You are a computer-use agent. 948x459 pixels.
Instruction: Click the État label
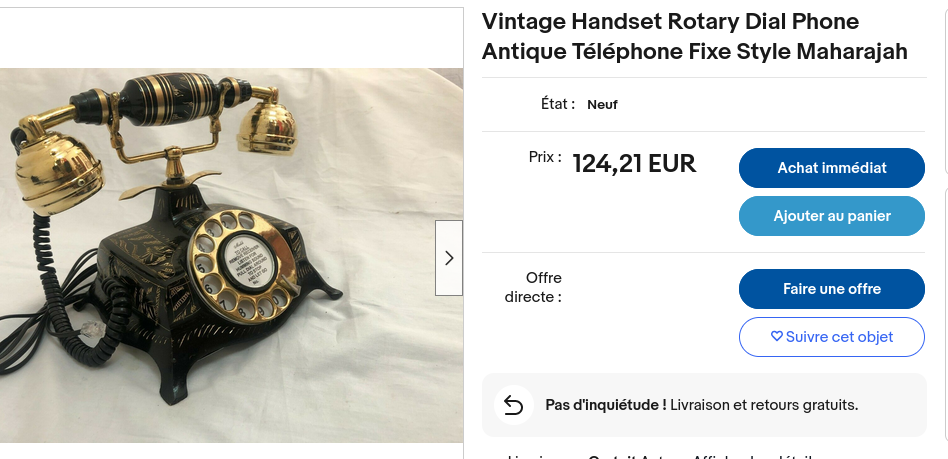(x=557, y=104)
